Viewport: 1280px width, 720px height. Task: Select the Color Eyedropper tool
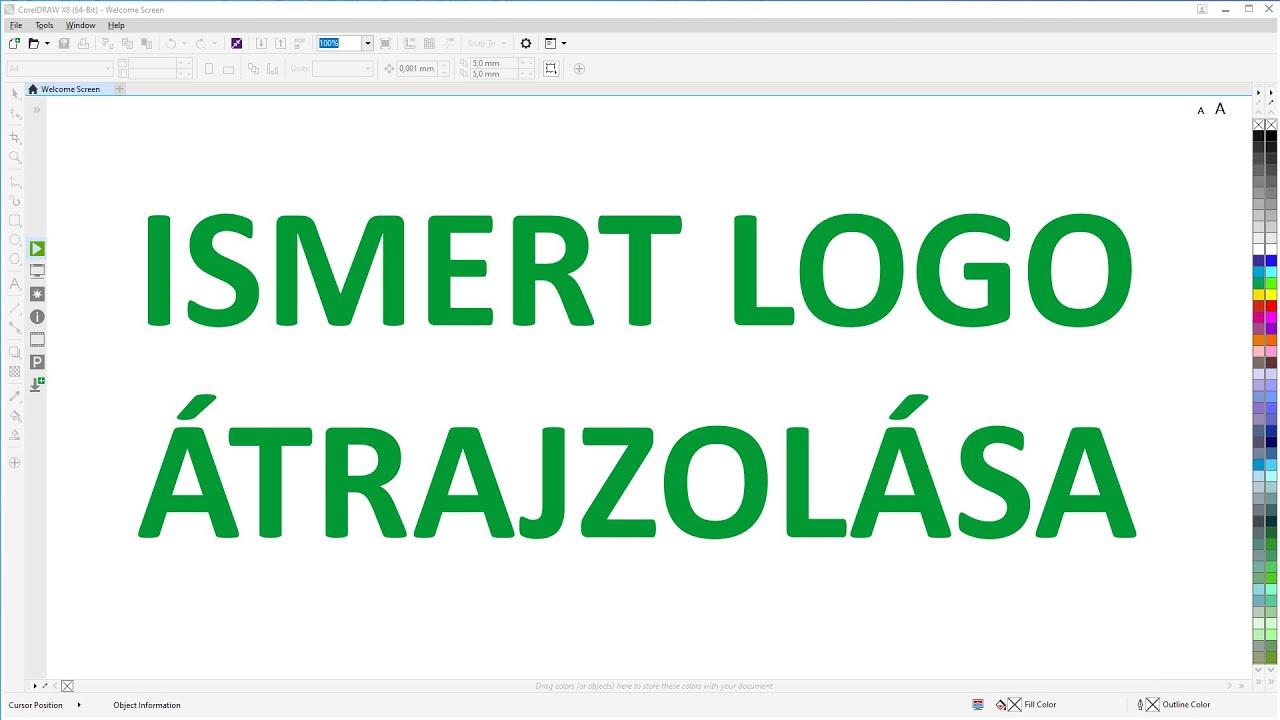click(x=15, y=396)
